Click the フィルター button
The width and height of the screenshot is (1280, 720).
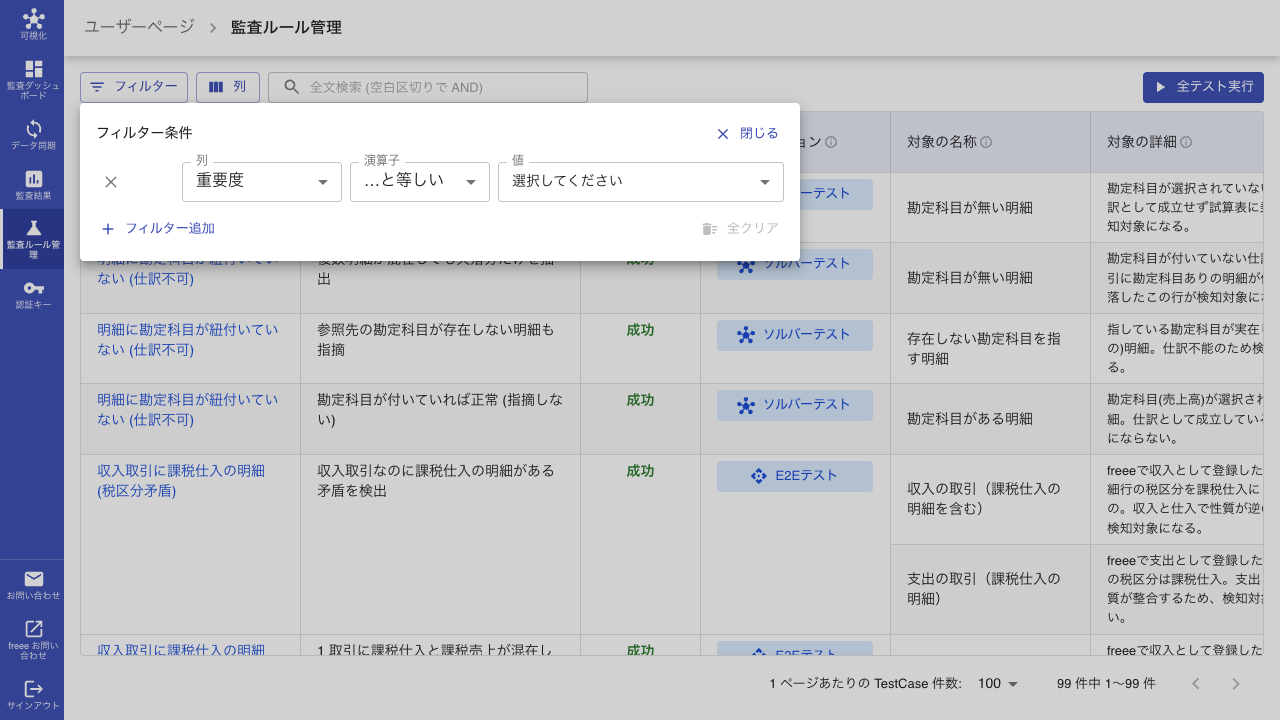point(134,87)
